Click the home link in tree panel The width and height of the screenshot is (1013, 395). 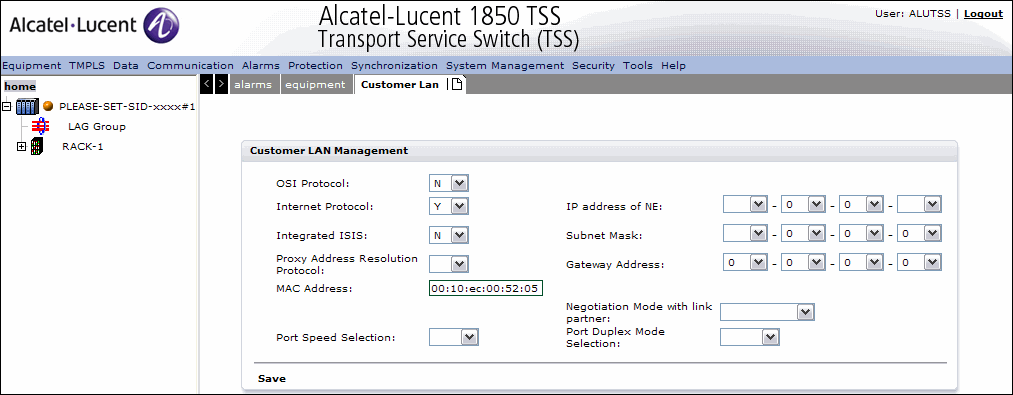pyautogui.click(x=20, y=87)
